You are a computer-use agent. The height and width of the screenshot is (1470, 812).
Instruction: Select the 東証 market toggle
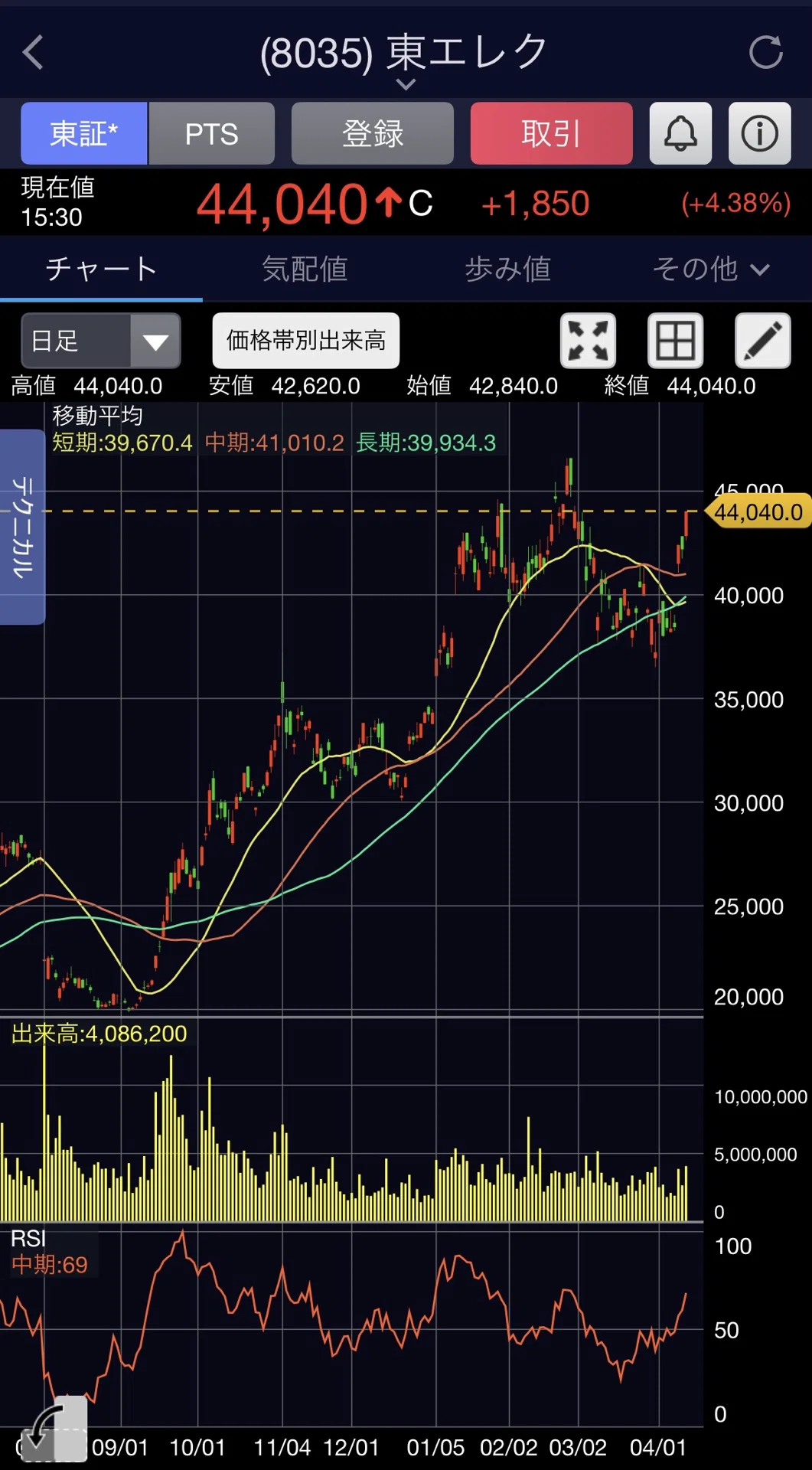click(83, 133)
